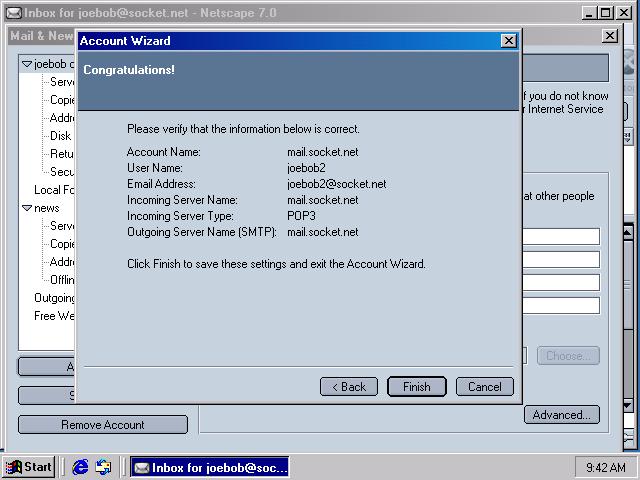Screen dimensions: 640x480
Task: Click the mail envelope icon in Netscape title bar
Action: coord(13,13)
